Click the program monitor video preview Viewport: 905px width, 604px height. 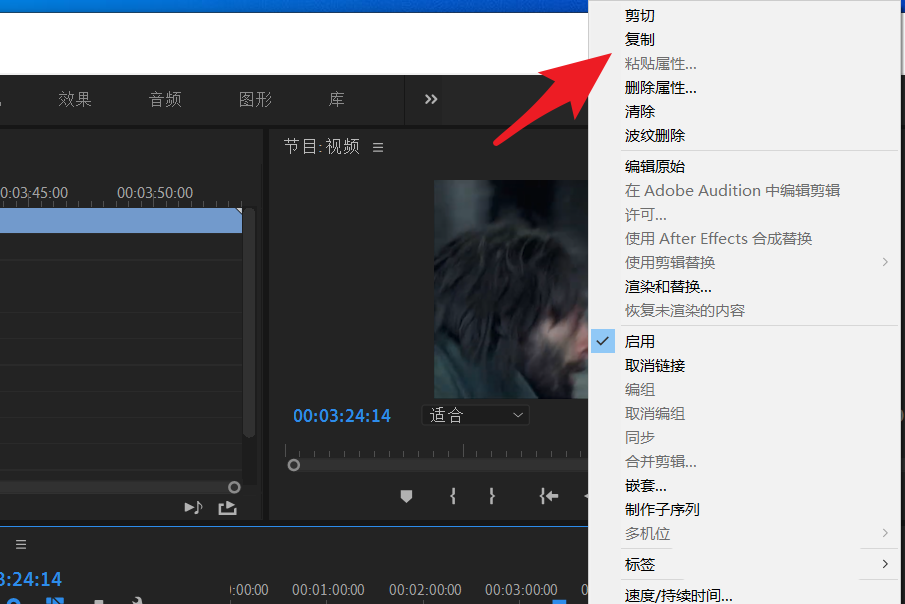pyautogui.click(x=511, y=289)
